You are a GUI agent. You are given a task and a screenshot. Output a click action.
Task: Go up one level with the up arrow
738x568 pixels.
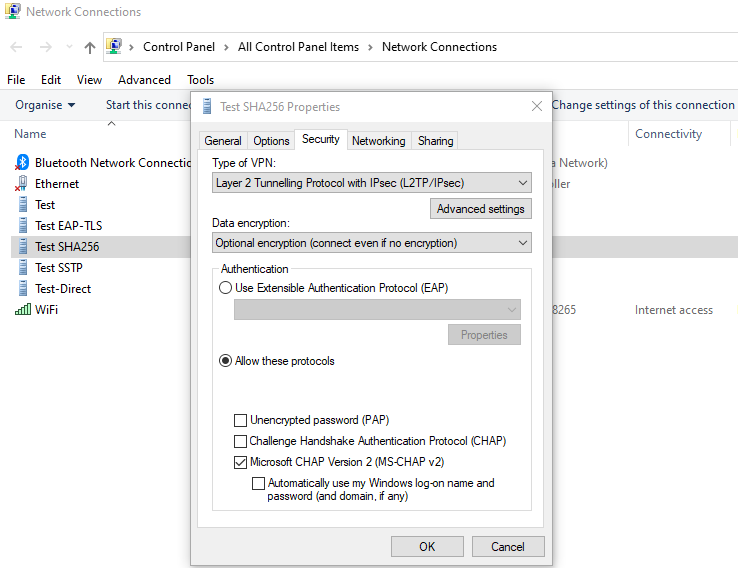click(x=89, y=47)
